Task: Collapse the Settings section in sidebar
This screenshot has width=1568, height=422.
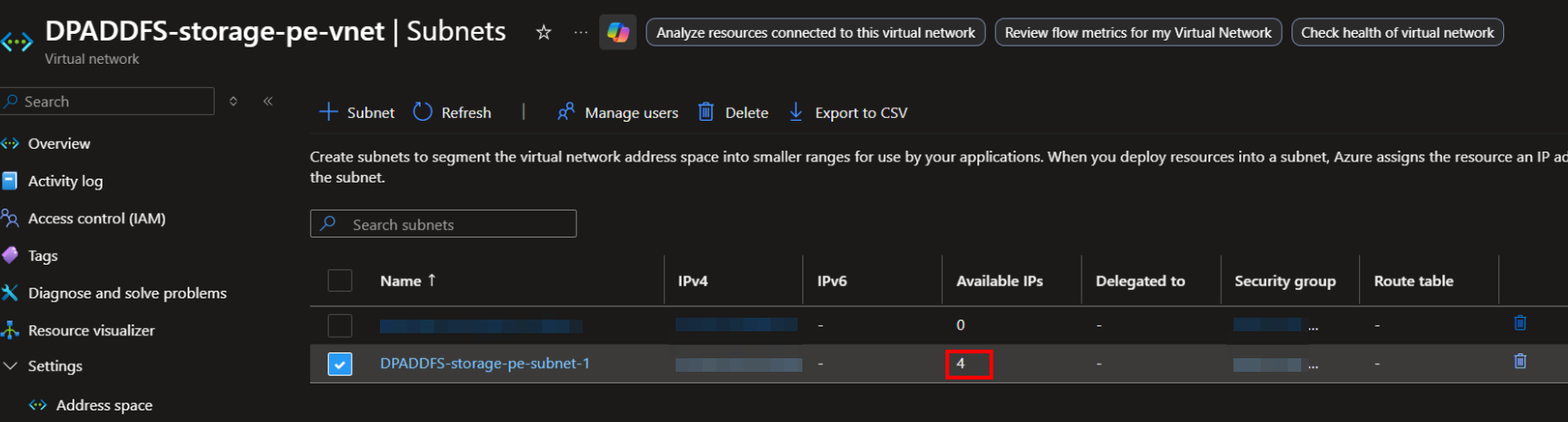Action: 12,366
